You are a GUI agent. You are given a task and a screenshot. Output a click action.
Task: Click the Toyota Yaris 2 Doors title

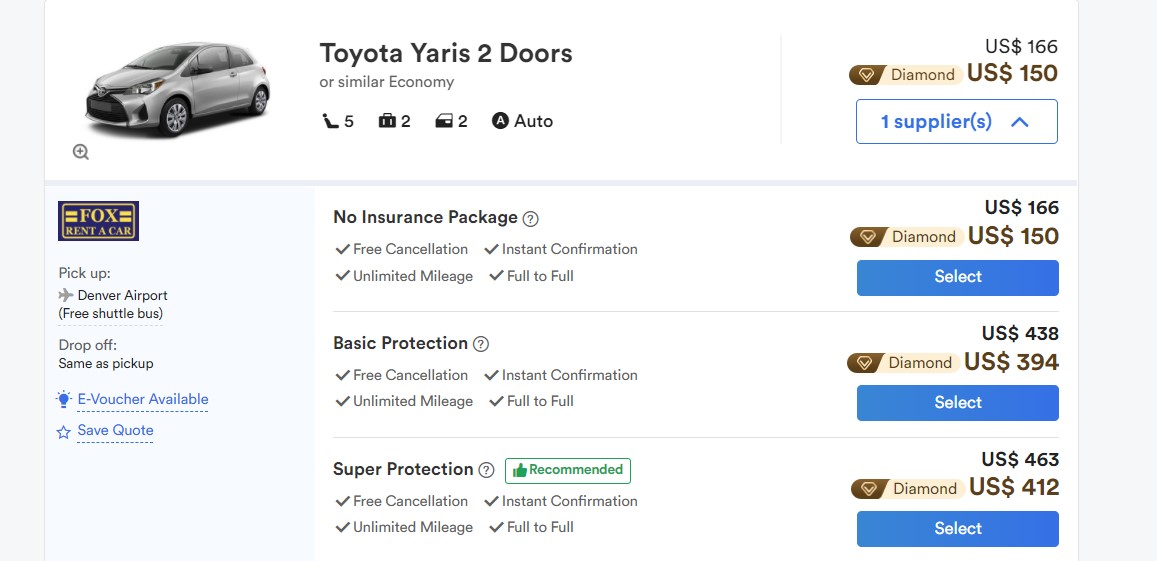(446, 53)
